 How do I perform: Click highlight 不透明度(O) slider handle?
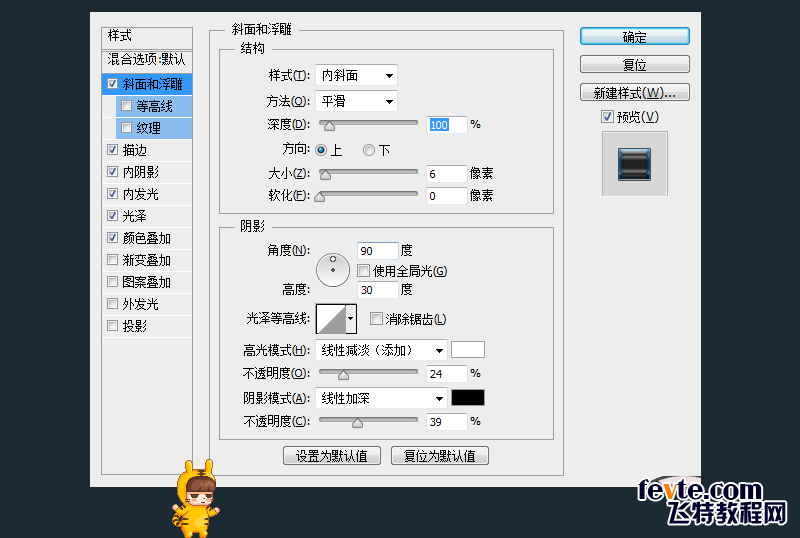click(343, 375)
